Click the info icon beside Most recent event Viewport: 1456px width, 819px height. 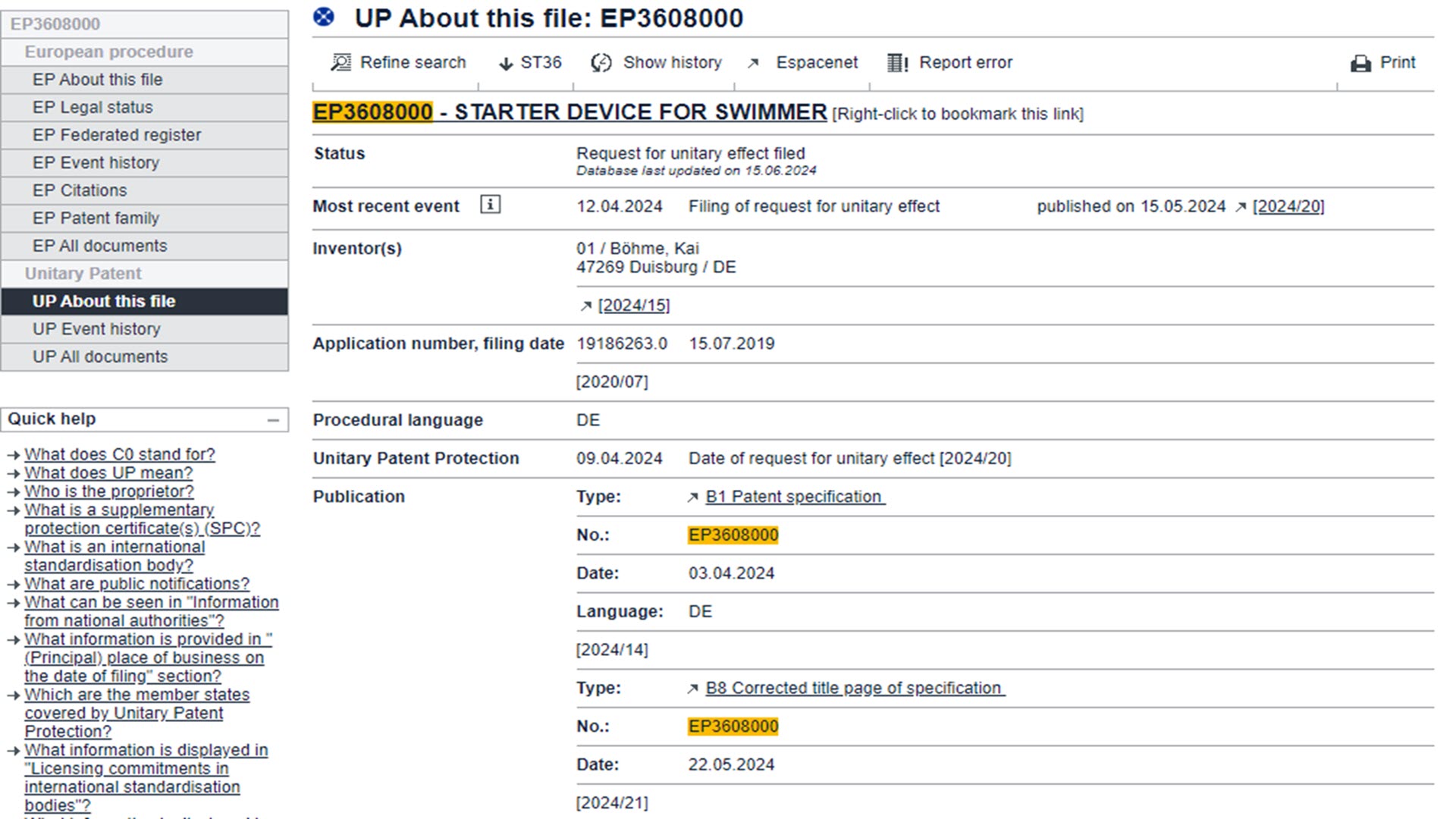490,205
